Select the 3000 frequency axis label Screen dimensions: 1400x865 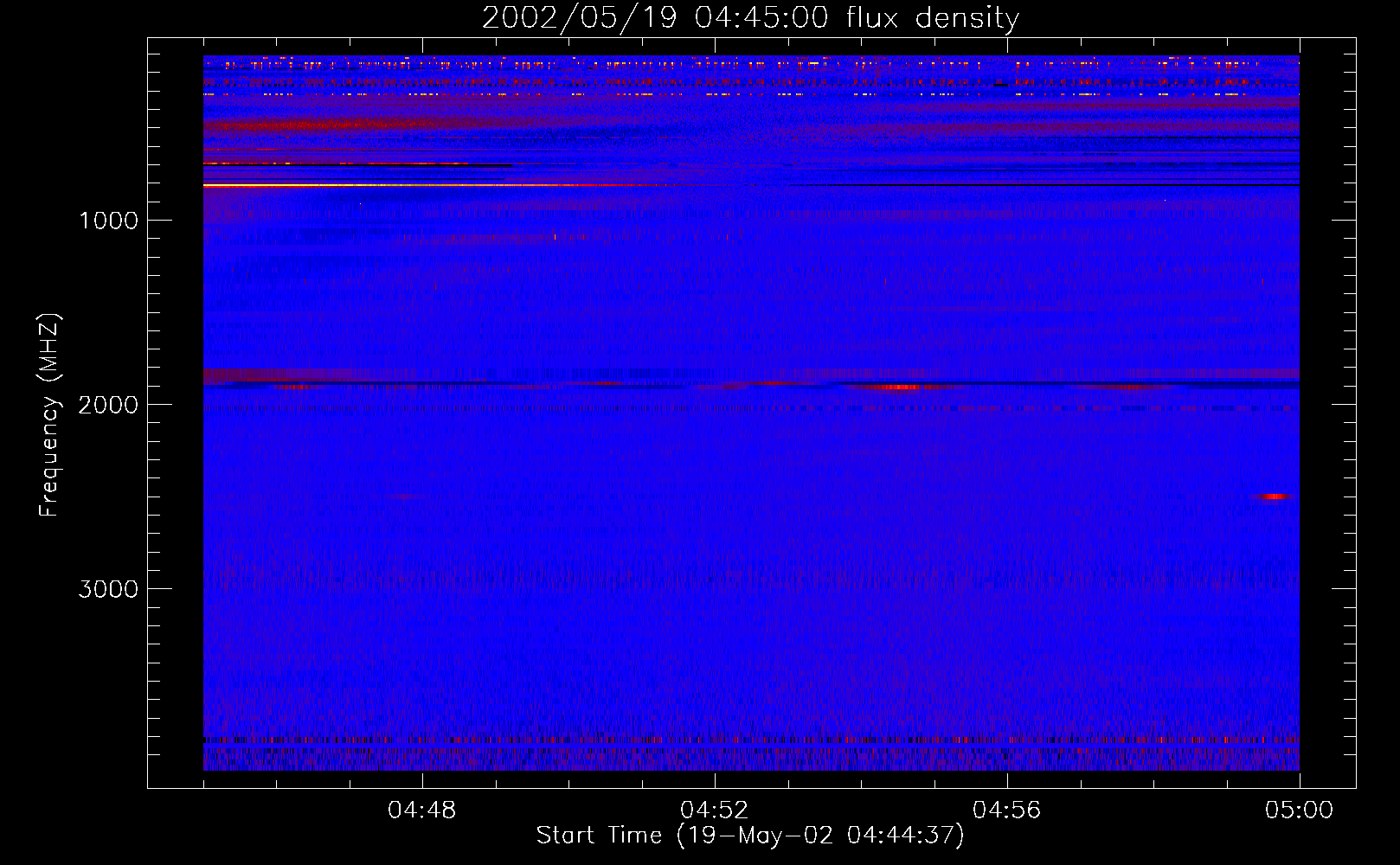(x=108, y=588)
